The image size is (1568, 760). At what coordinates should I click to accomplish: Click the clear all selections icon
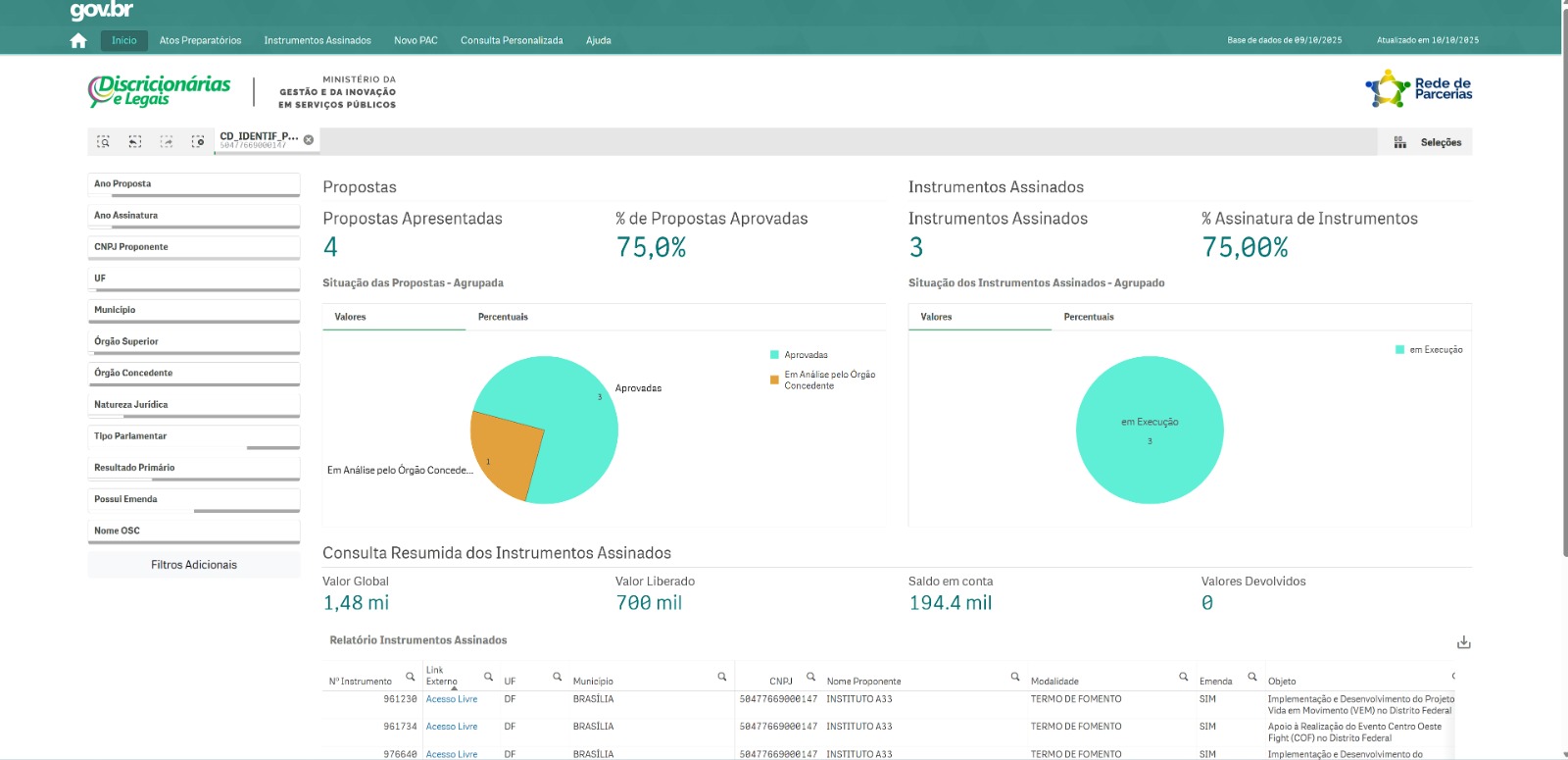pos(198,141)
